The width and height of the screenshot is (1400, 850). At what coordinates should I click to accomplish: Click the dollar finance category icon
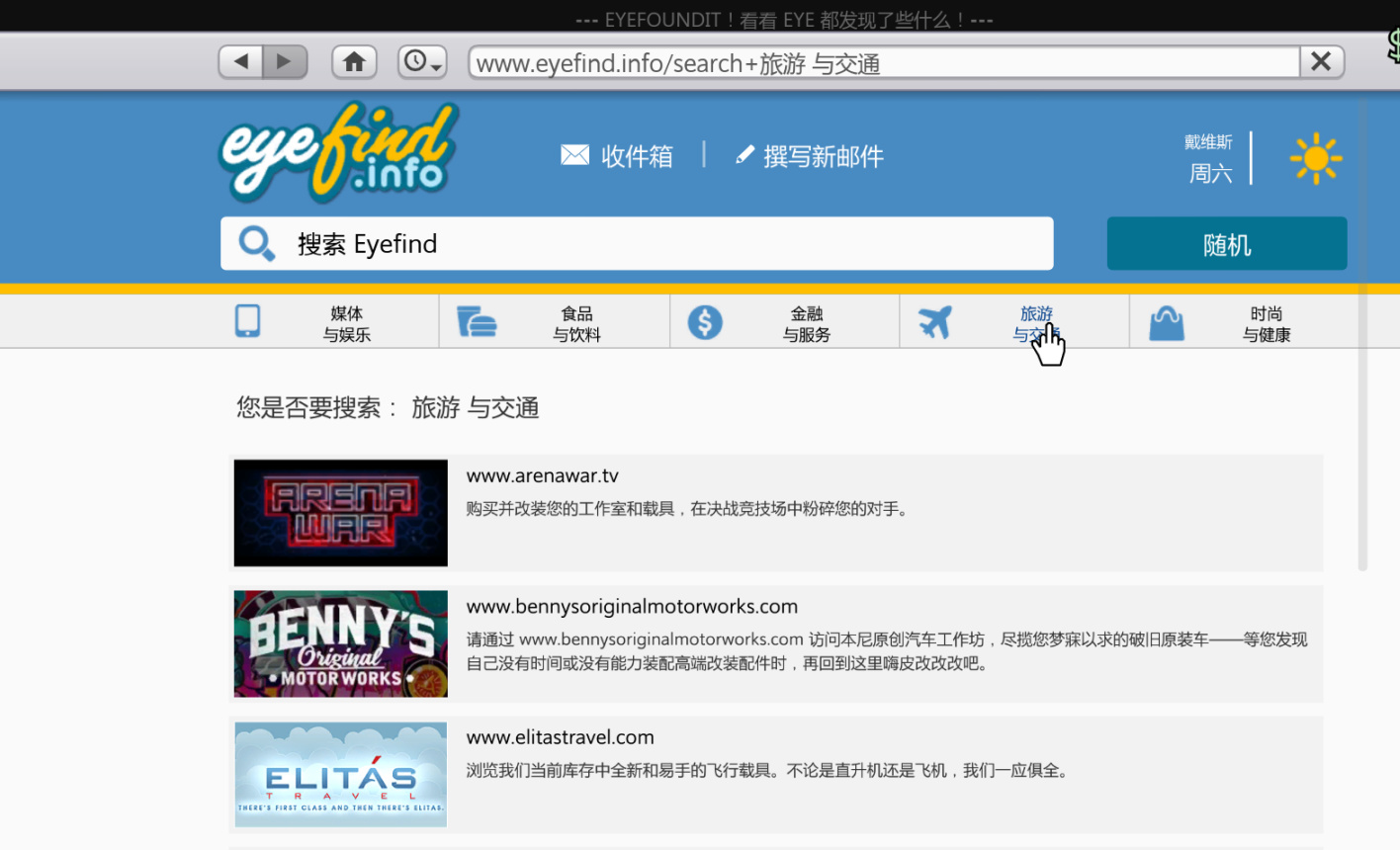coord(705,322)
